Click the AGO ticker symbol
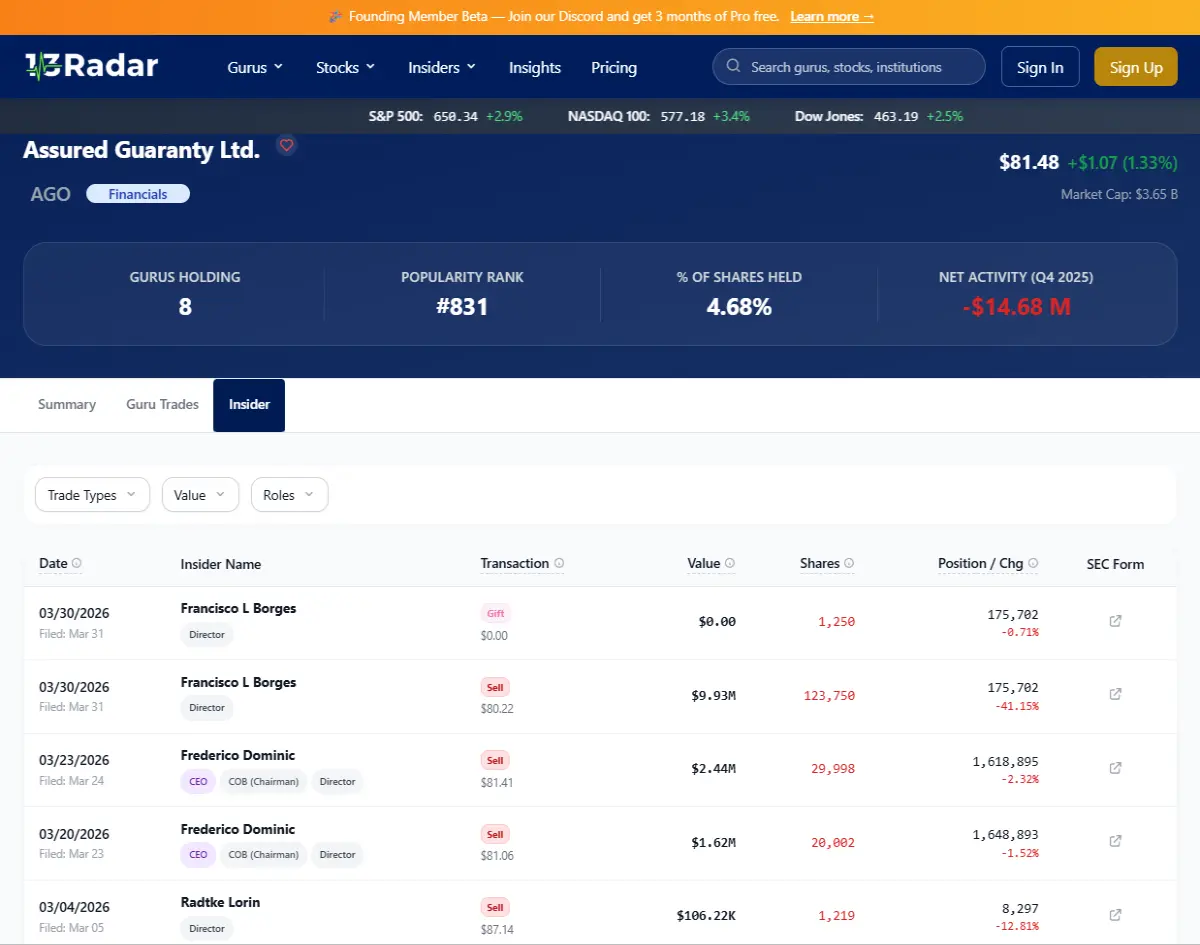The image size is (1200, 945). [51, 194]
